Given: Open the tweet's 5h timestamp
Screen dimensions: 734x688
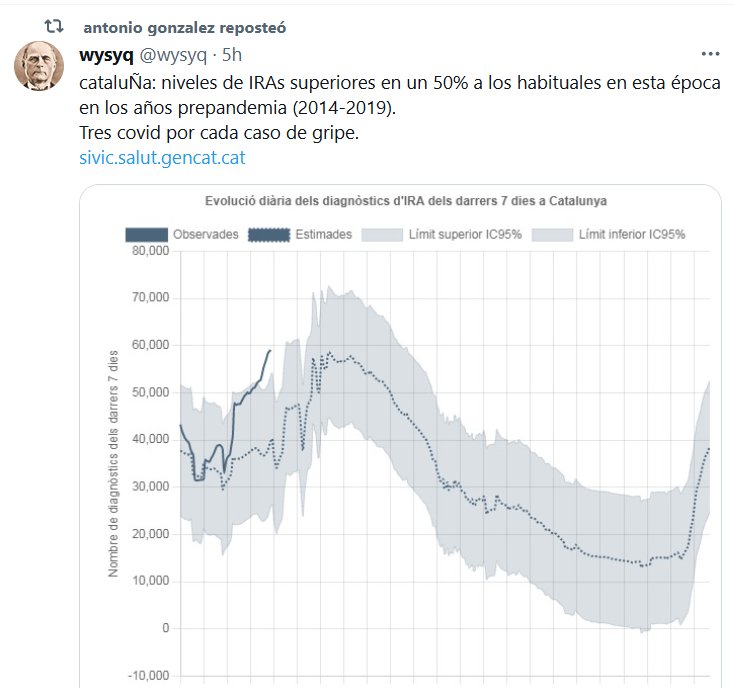Looking at the screenshot, I should [232, 55].
